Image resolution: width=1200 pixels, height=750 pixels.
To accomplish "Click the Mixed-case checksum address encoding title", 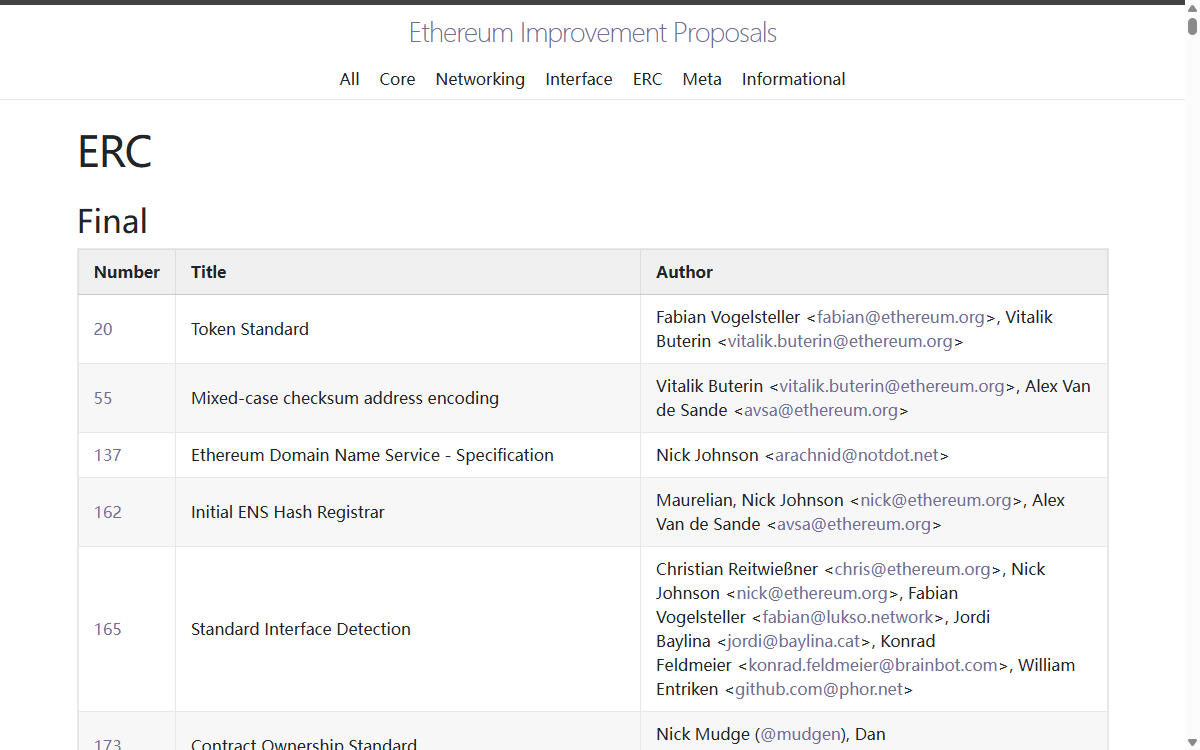I will click(345, 398).
